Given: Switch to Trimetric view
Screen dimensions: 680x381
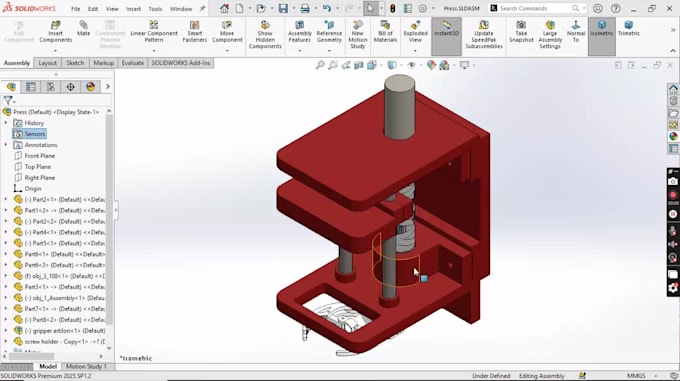Looking at the screenshot, I should (628, 29).
